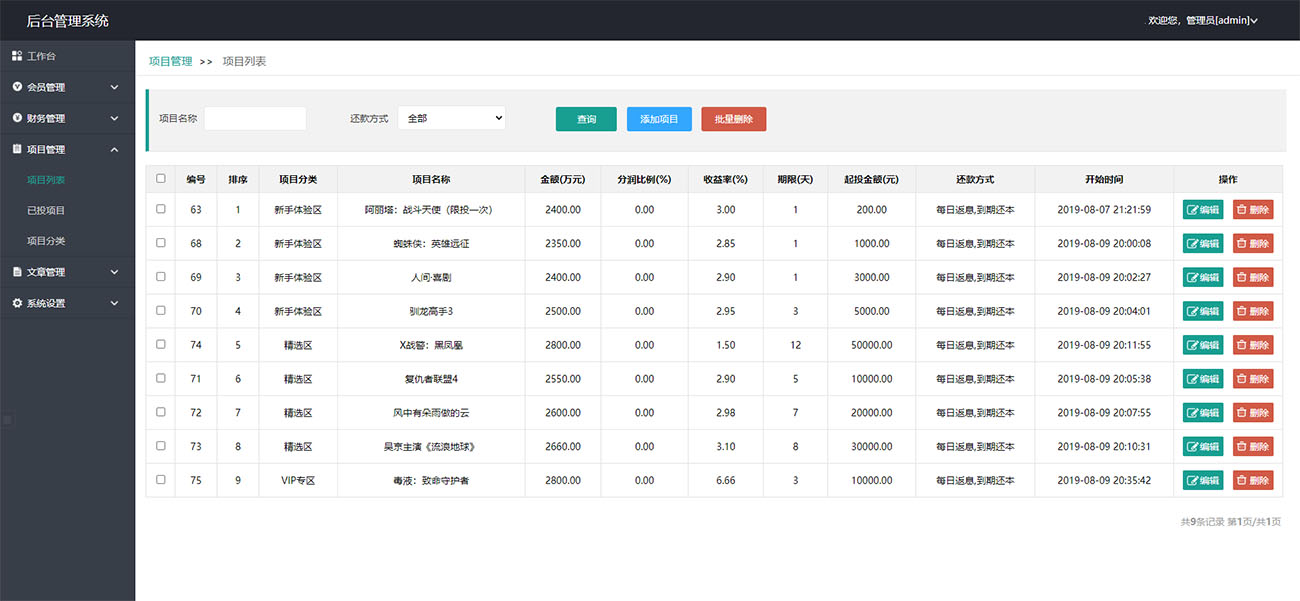1300x601 pixels.
Task: Delete project 70 驯龙高手3
Action: [1253, 311]
